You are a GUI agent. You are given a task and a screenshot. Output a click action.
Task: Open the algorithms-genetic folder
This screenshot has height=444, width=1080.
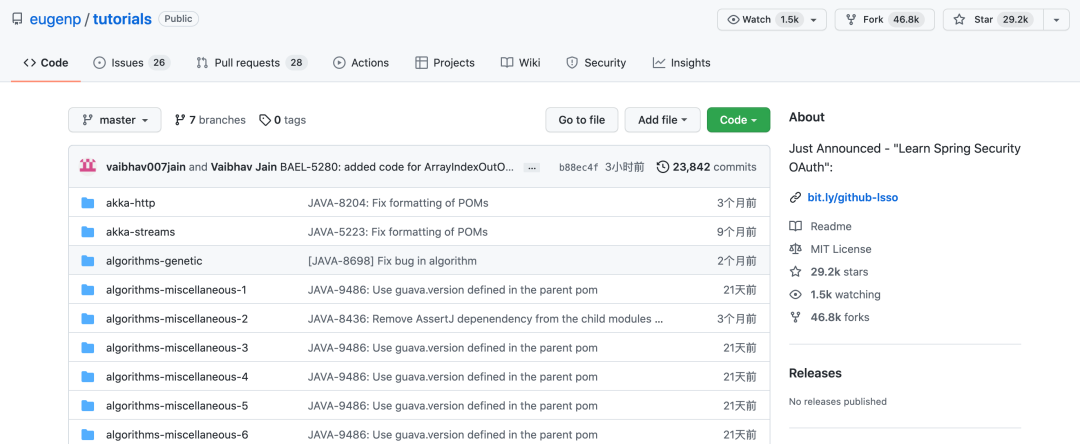click(154, 261)
